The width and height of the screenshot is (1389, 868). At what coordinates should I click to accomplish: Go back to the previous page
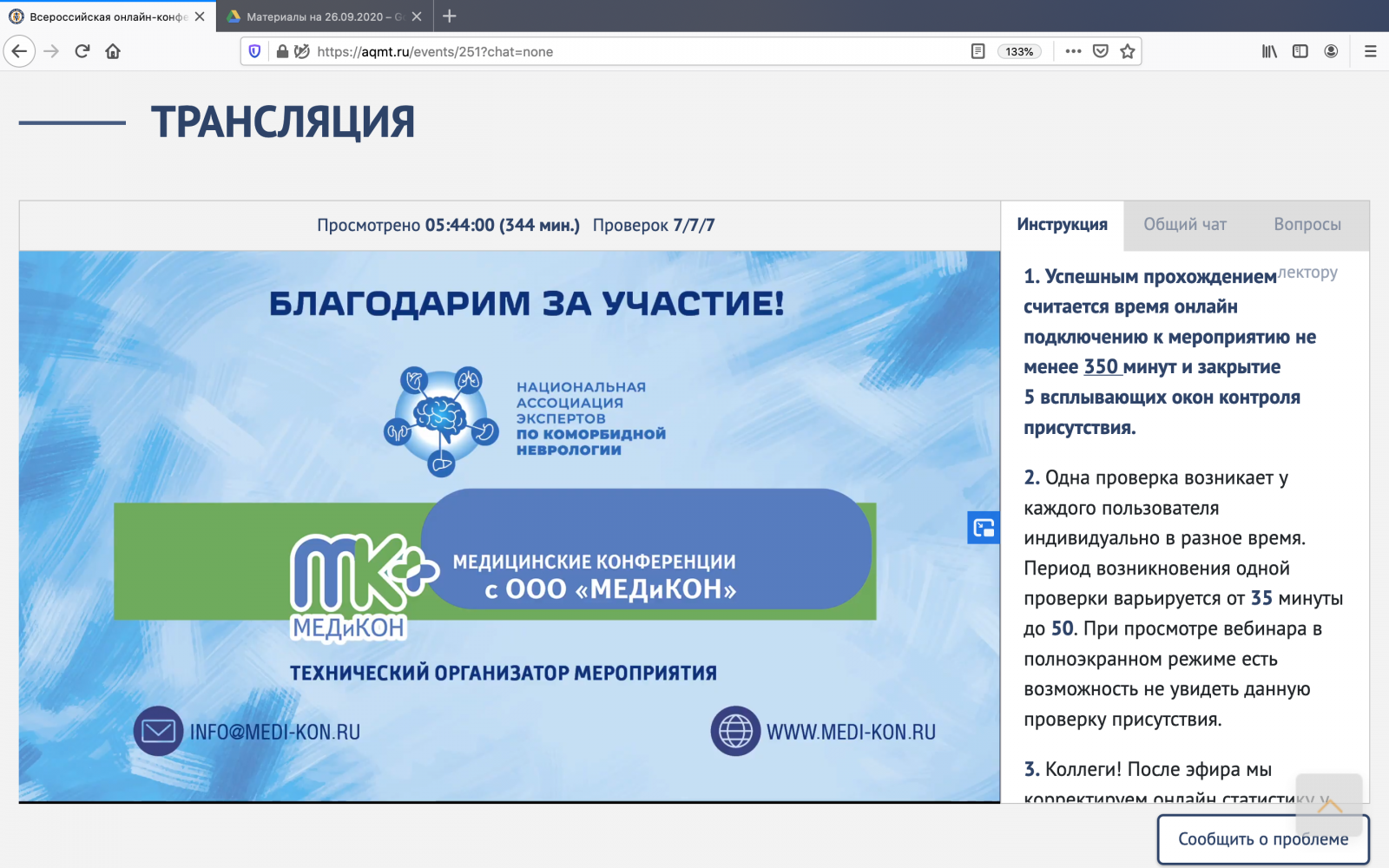tap(19, 51)
